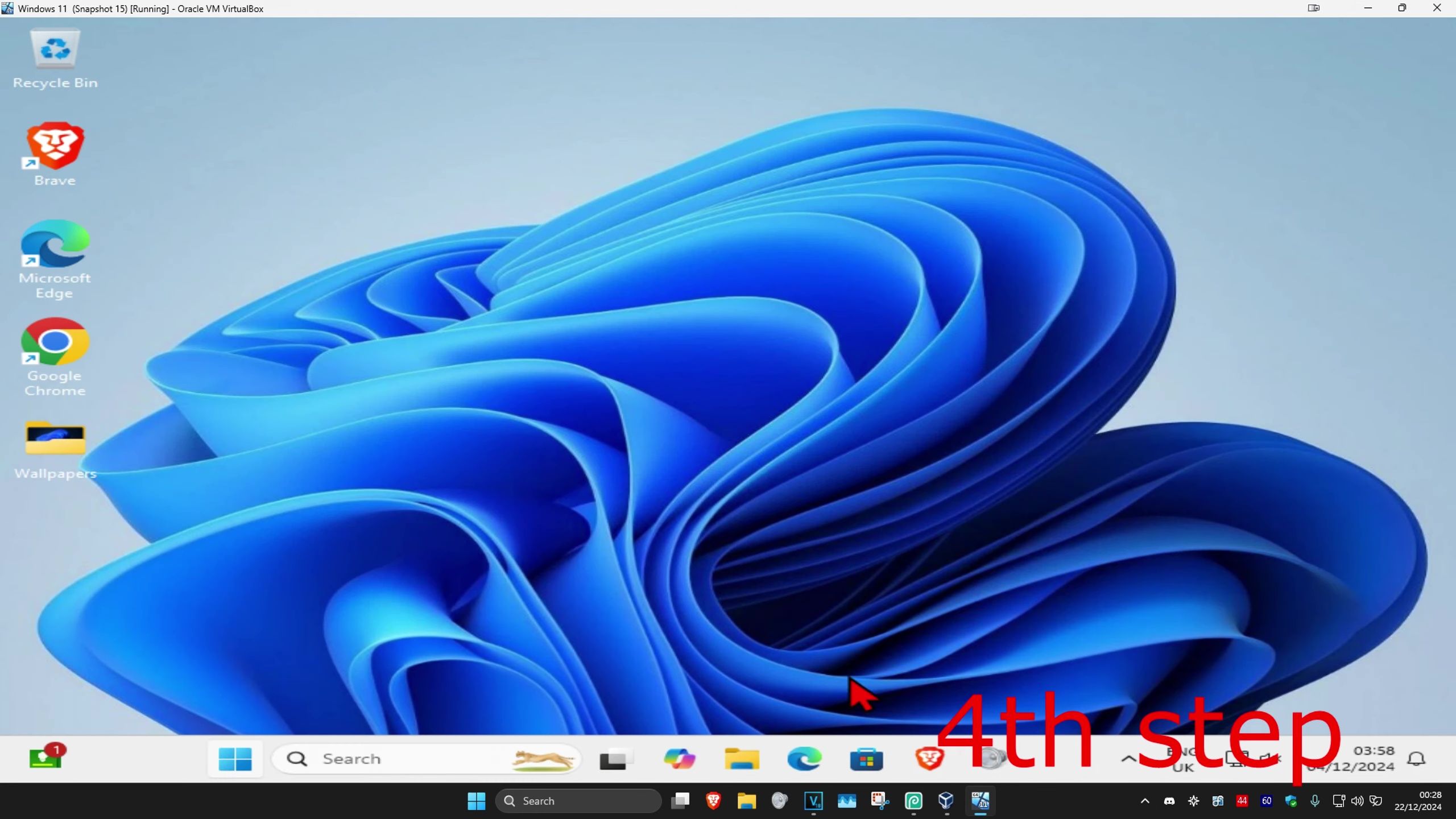Open the VM widgets icon with the notification badge
The height and width of the screenshot is (819, 1456).
click(47, 756)
